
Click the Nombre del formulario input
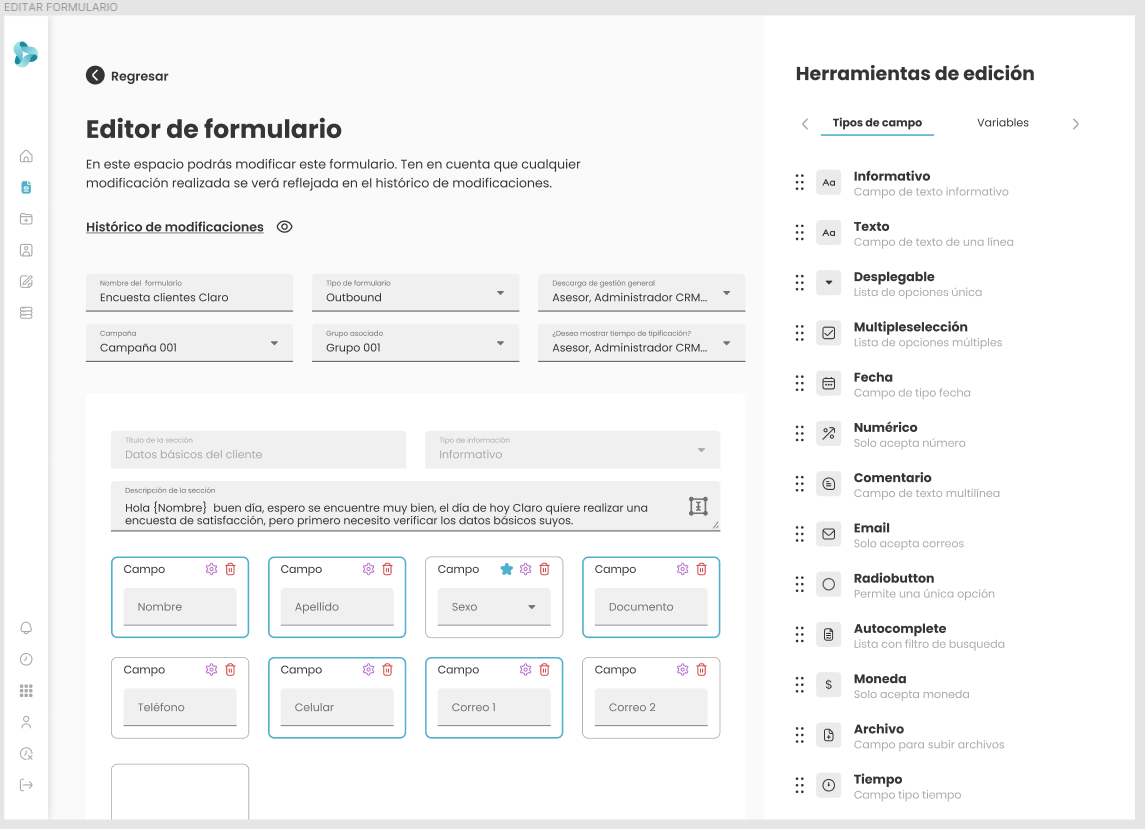point(189,293)
